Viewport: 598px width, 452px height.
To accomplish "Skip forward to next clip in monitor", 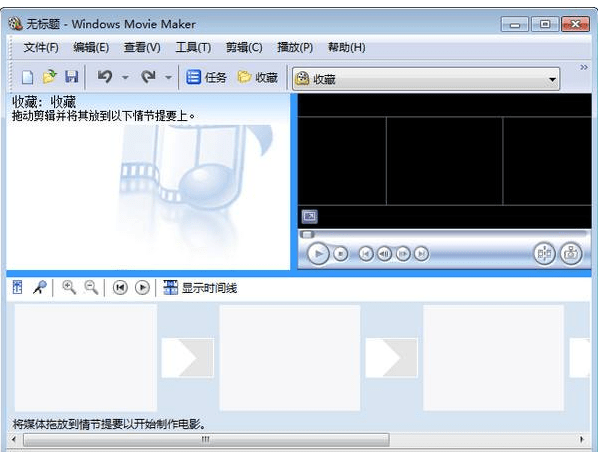I will coord(421,254).
